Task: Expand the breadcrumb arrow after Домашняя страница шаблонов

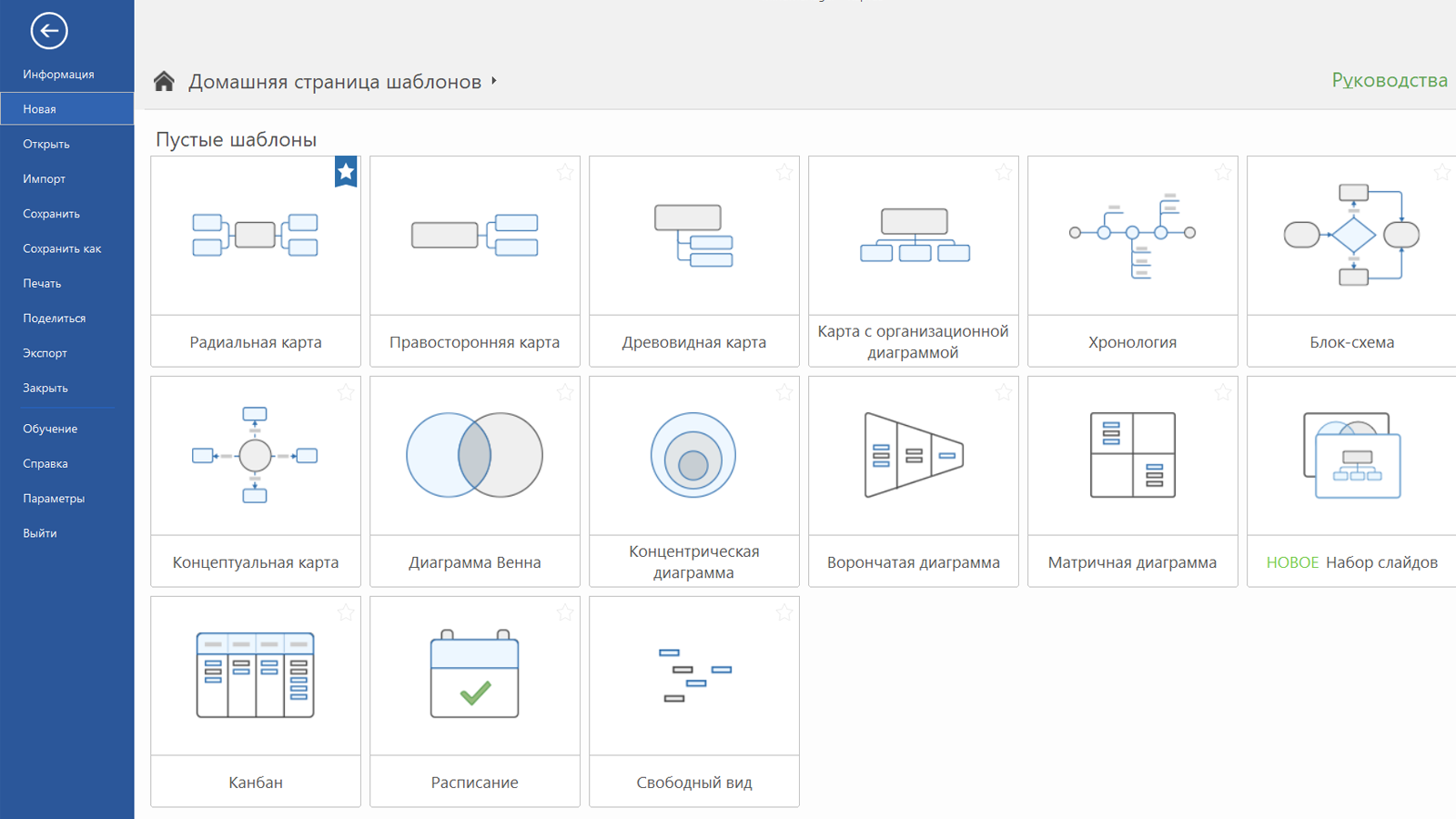Action: click(x=494, y=81)
